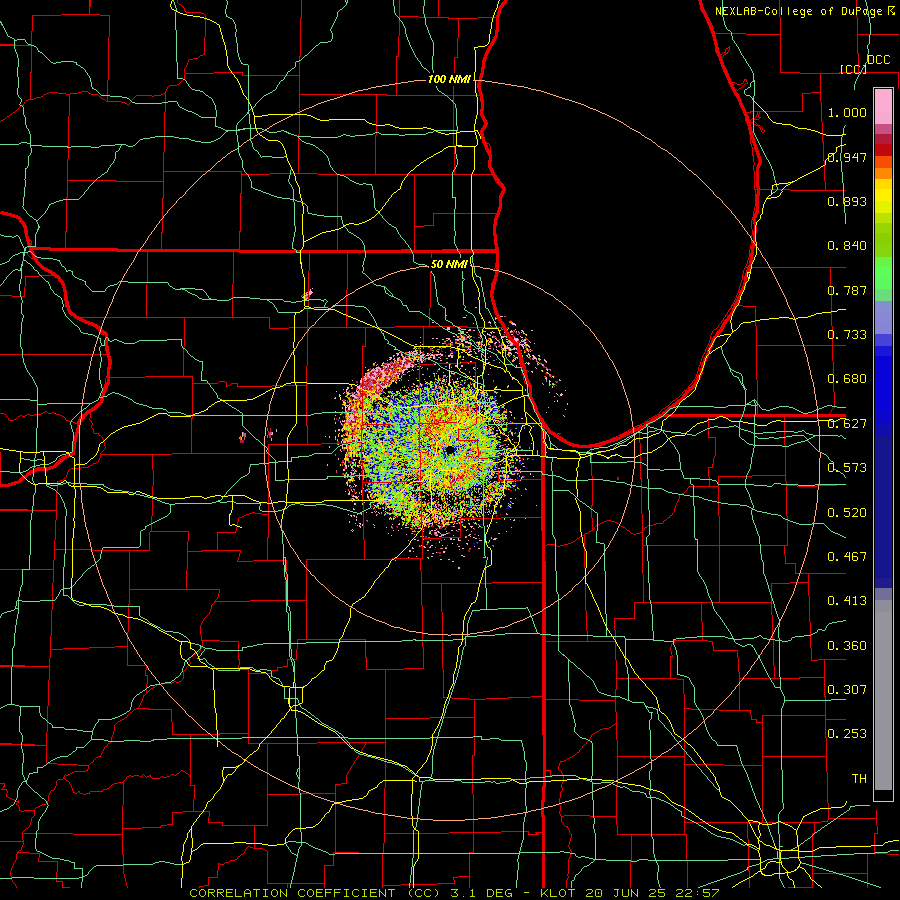Select the 0.787 scale value
Viewport: 900px width, 900px height.
[x=847, y=290]
